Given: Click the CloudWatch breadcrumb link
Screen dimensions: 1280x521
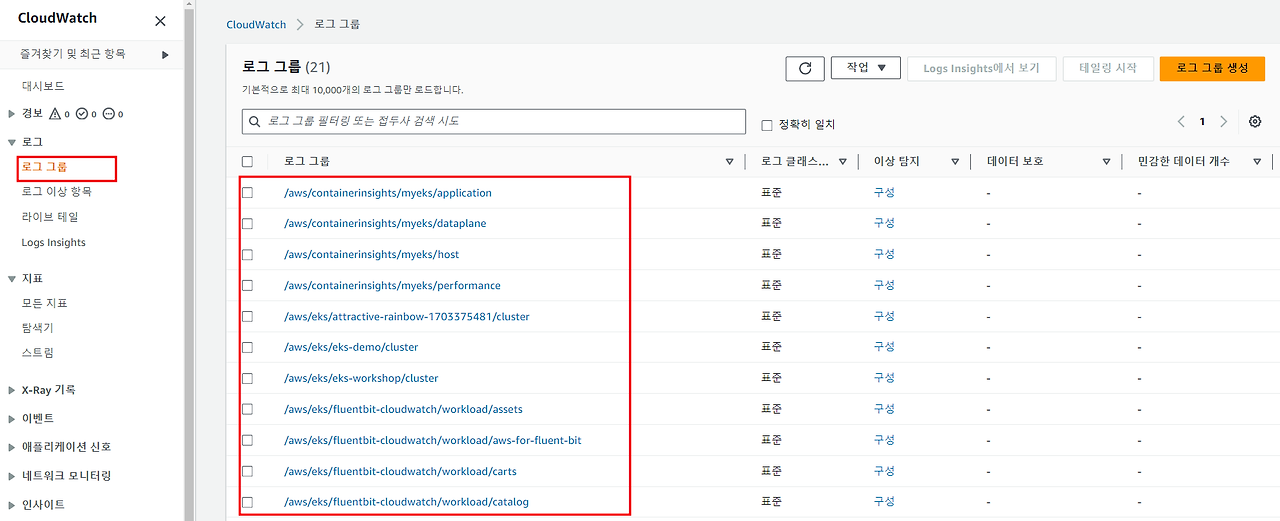Looking at the screenshot, I should 256,24.
